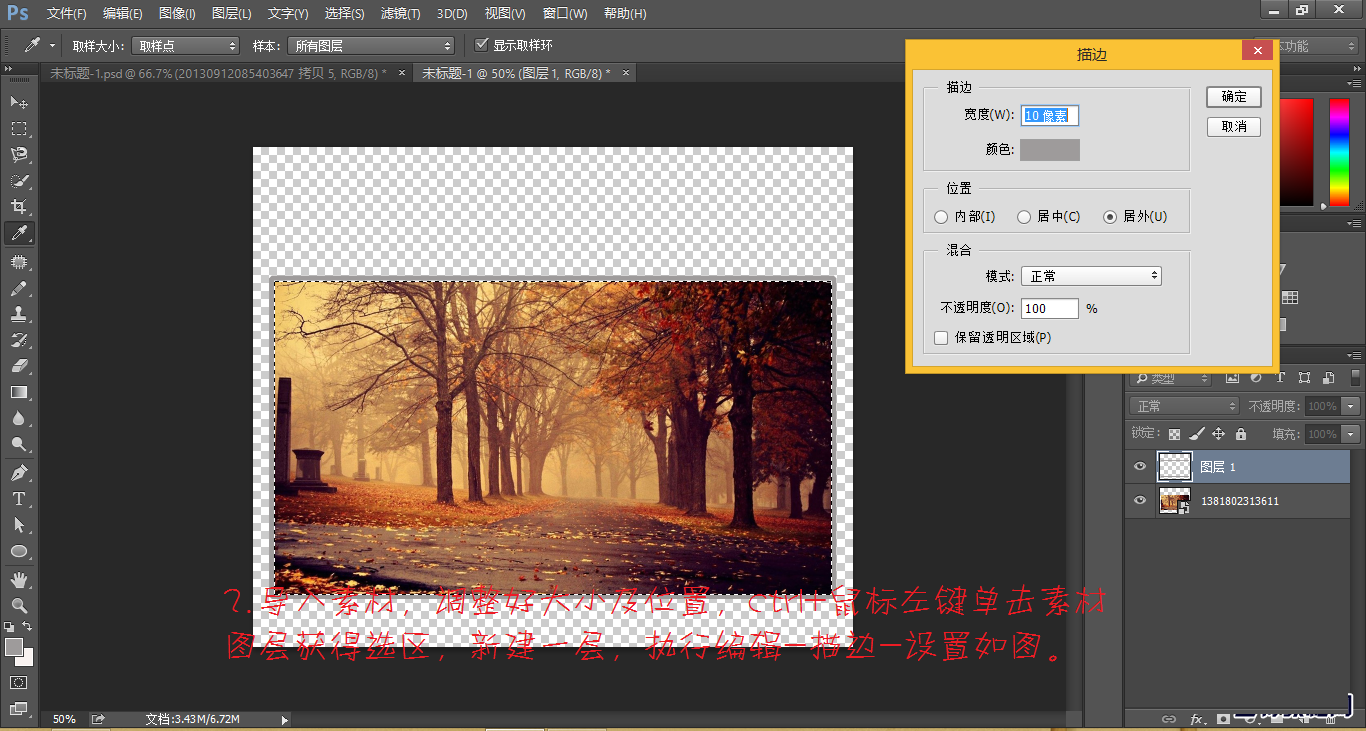Change screen mode icon
The image size is (1366, 731).
(19, 709)
